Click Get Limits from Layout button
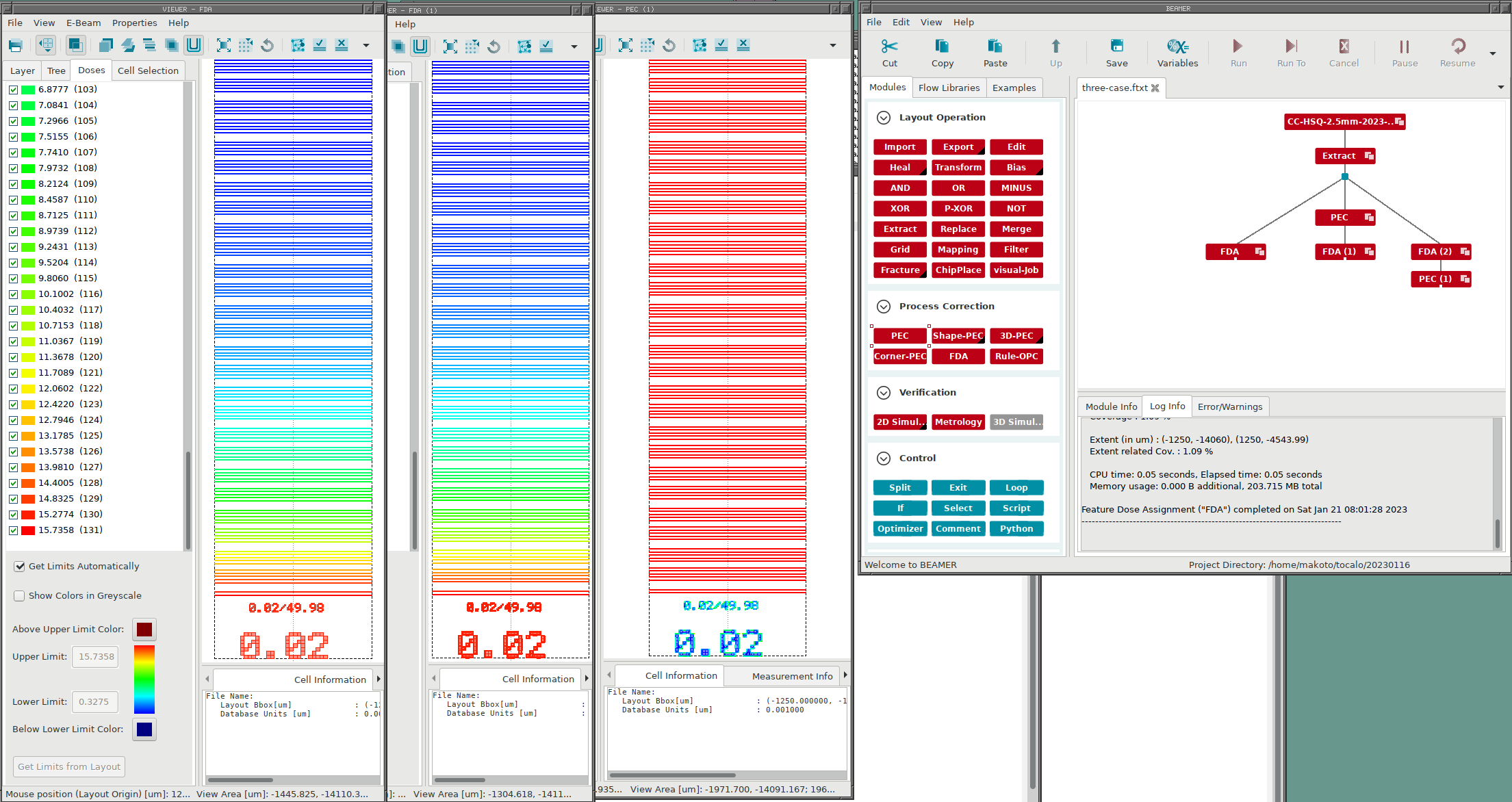The width and height of the screenshot is (1512, 802). coord(69,766)
